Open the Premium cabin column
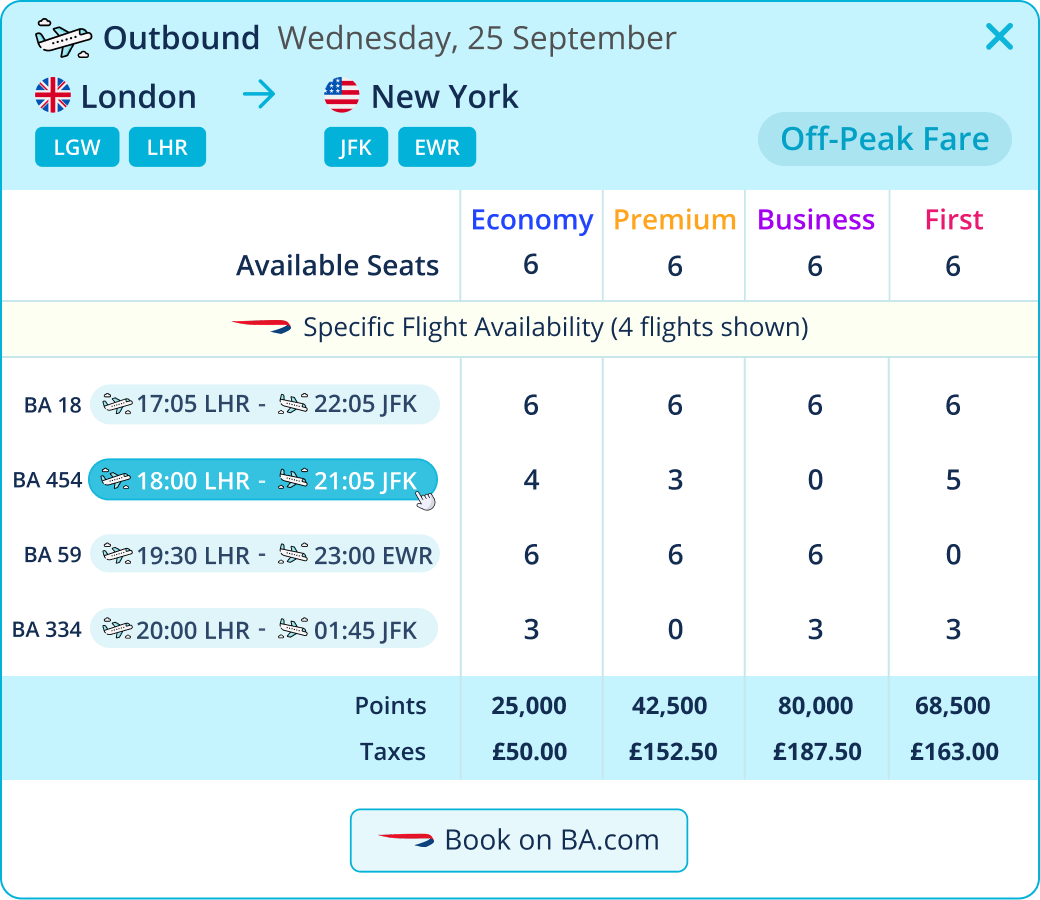Screen dimensions: 1040x900 coord(674,220)
